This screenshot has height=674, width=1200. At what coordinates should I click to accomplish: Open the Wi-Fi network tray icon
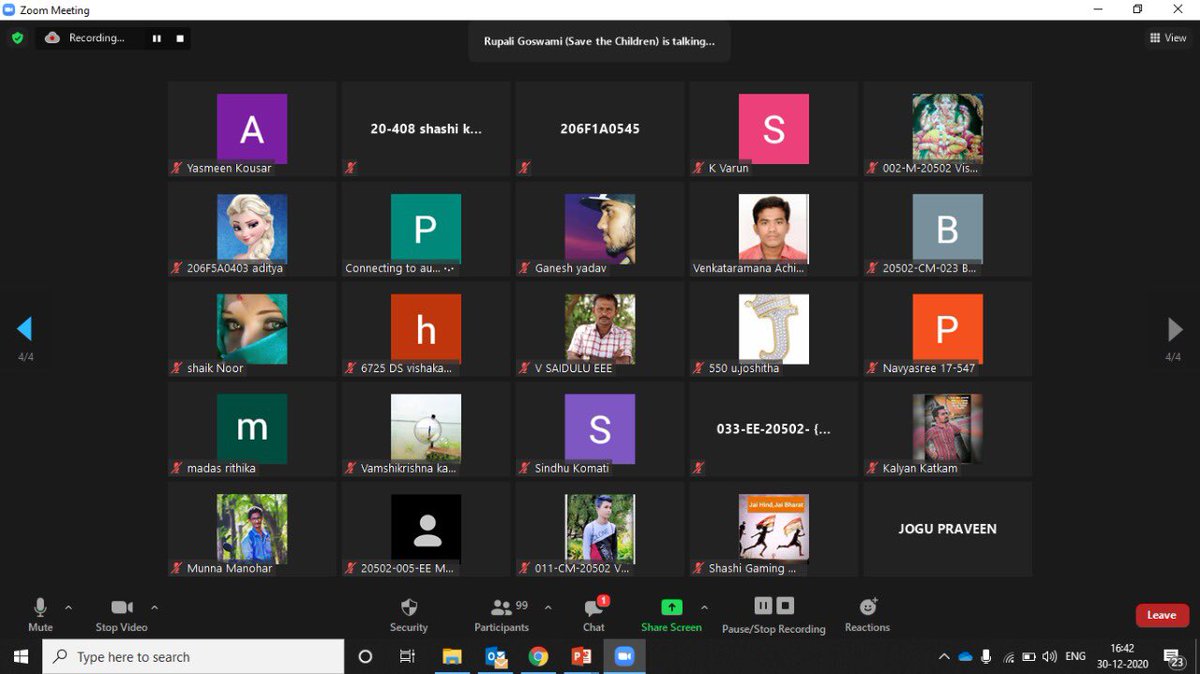(1008, 657)
